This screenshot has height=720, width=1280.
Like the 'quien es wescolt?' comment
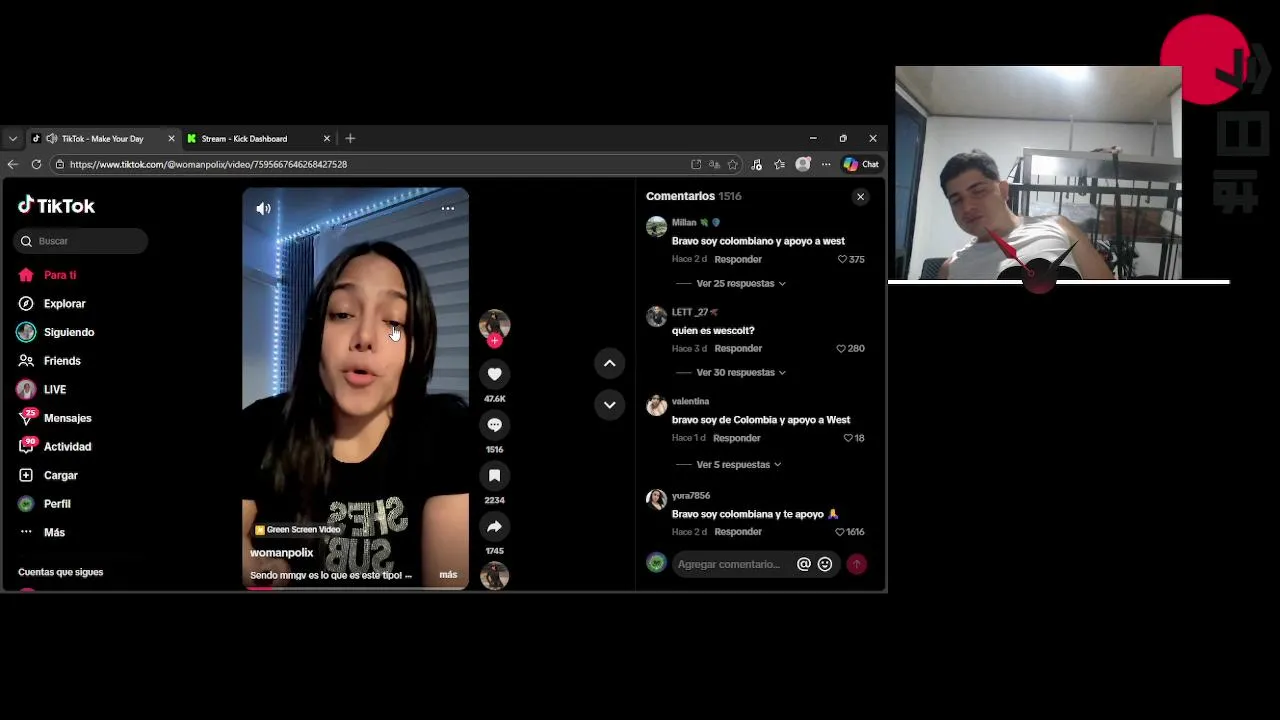click(840, 349)
